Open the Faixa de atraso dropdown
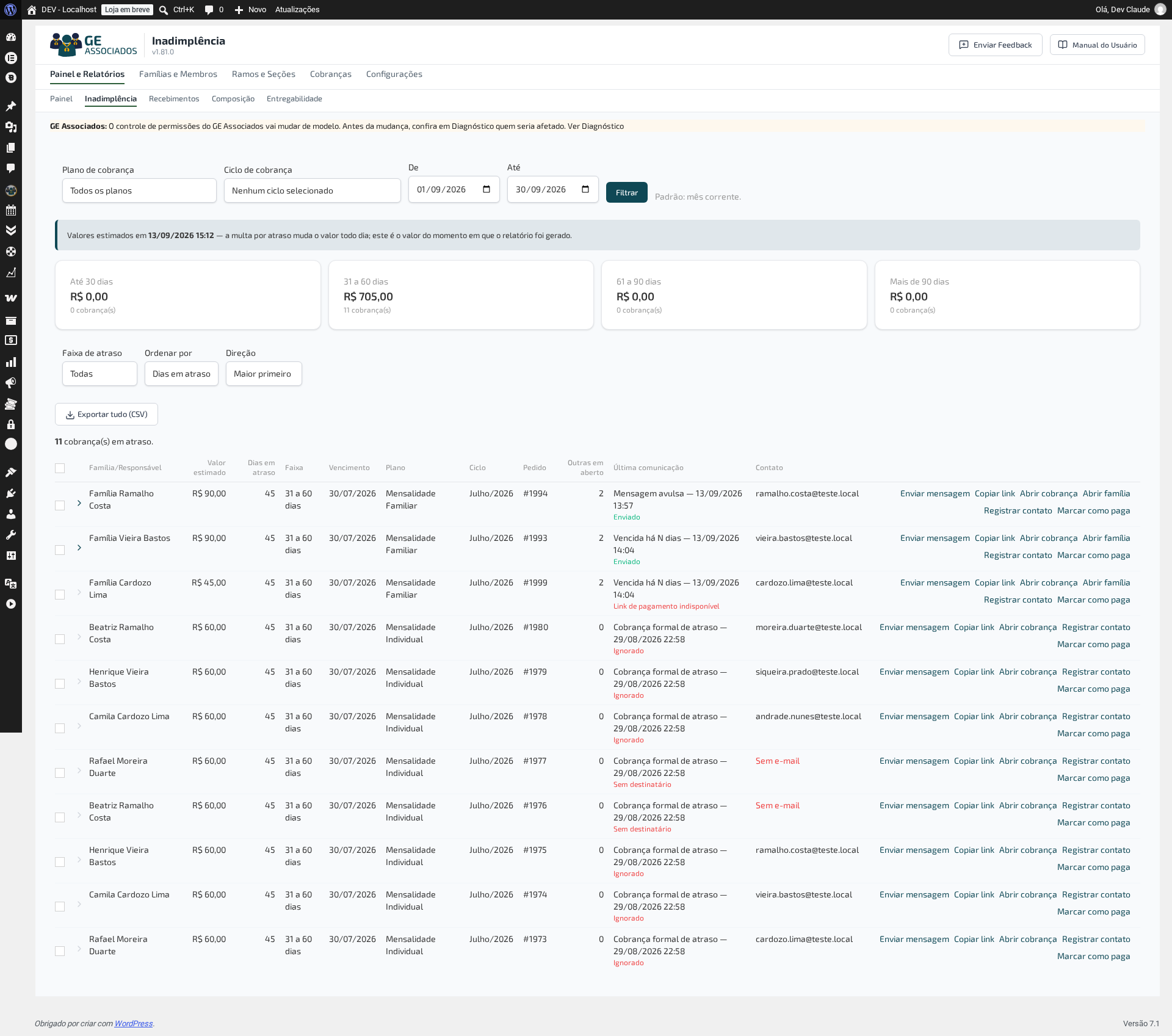The height and width of the screenshot is (1036, 1172). (x=99, y=374)
